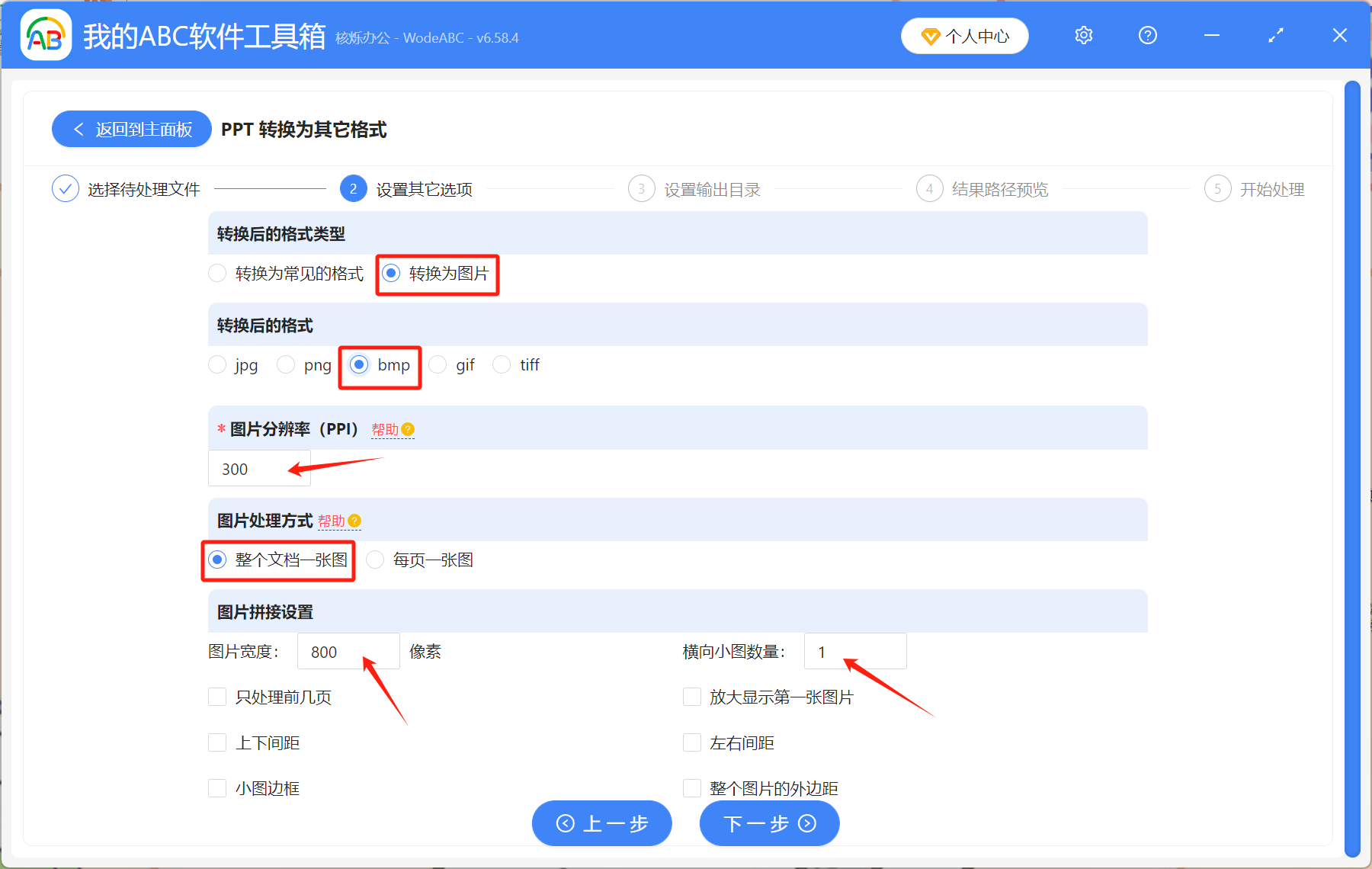Click the numbered circle for step 2
The image size is (1372, 869).
click(x=353, y=188)
